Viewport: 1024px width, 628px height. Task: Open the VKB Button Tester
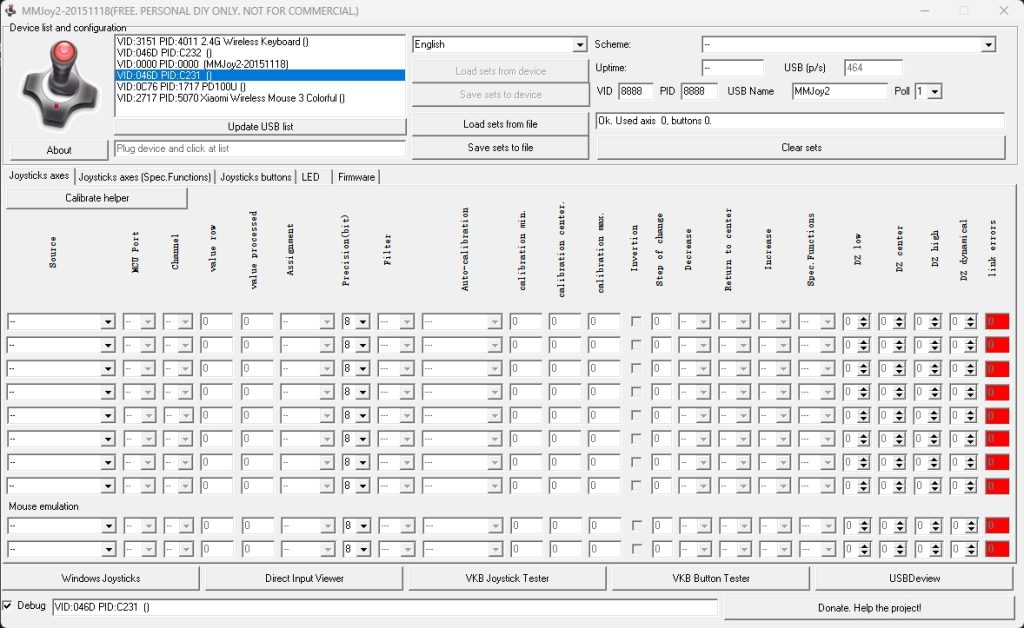click(x=711, y=578)
